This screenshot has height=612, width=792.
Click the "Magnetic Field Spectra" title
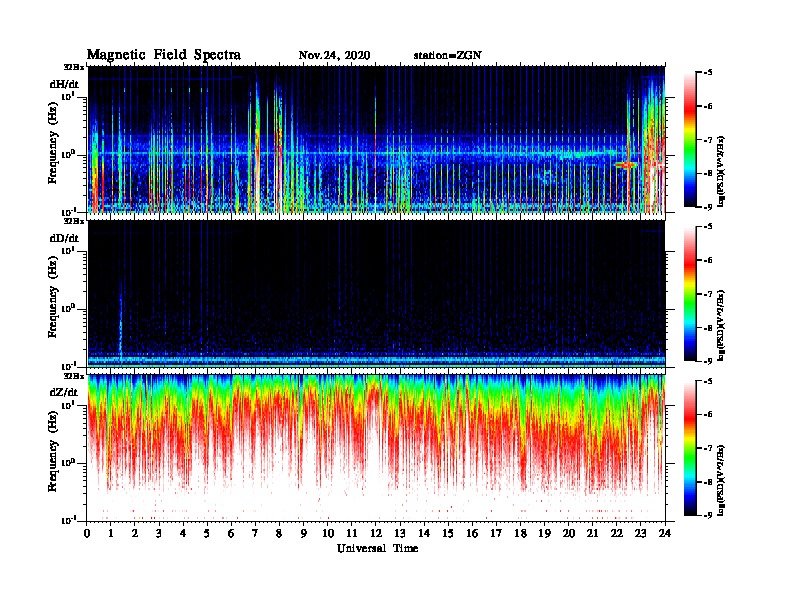coord(164,55)
